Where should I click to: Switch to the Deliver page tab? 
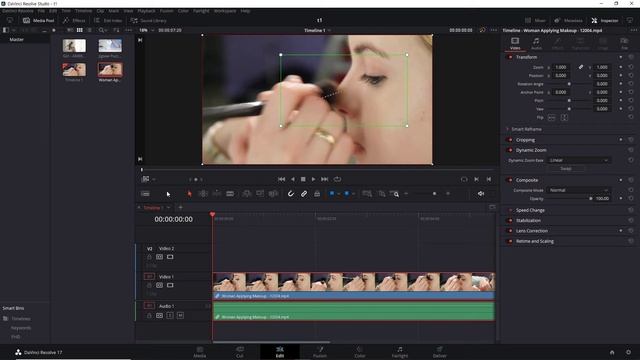(x=439, y=352)
